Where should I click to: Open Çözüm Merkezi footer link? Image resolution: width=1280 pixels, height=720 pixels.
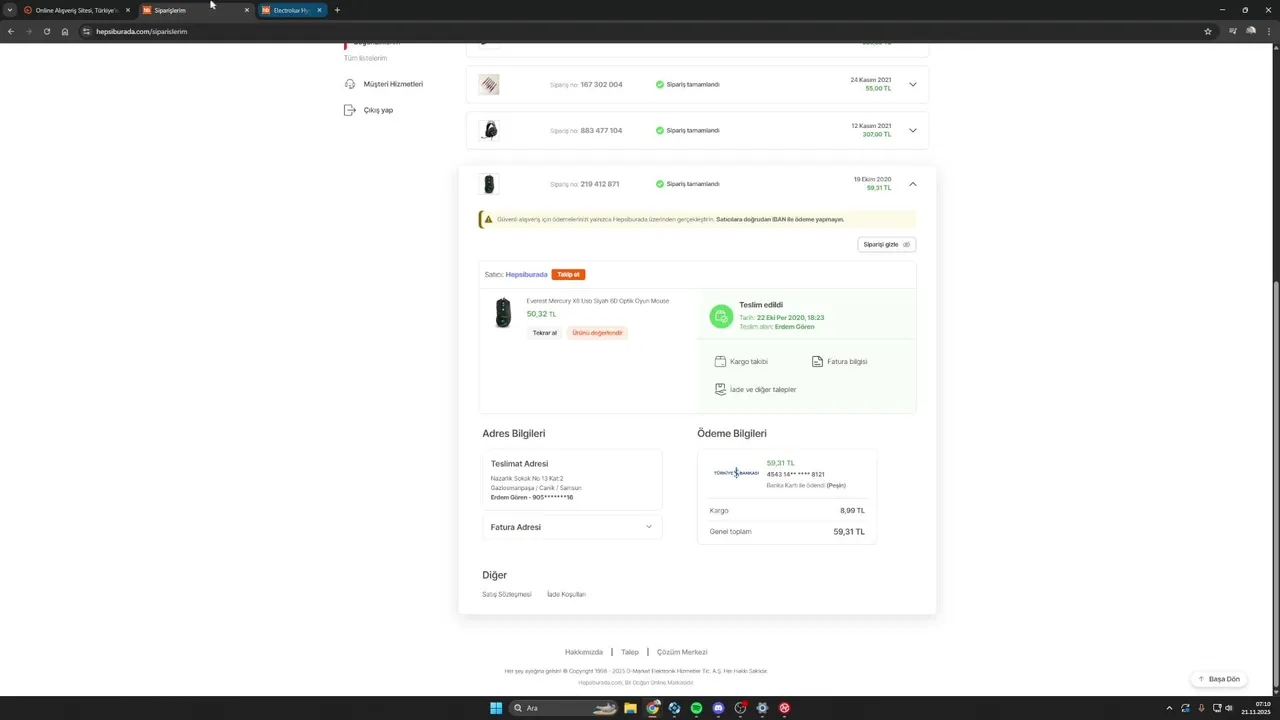click(x=682, y=652)
